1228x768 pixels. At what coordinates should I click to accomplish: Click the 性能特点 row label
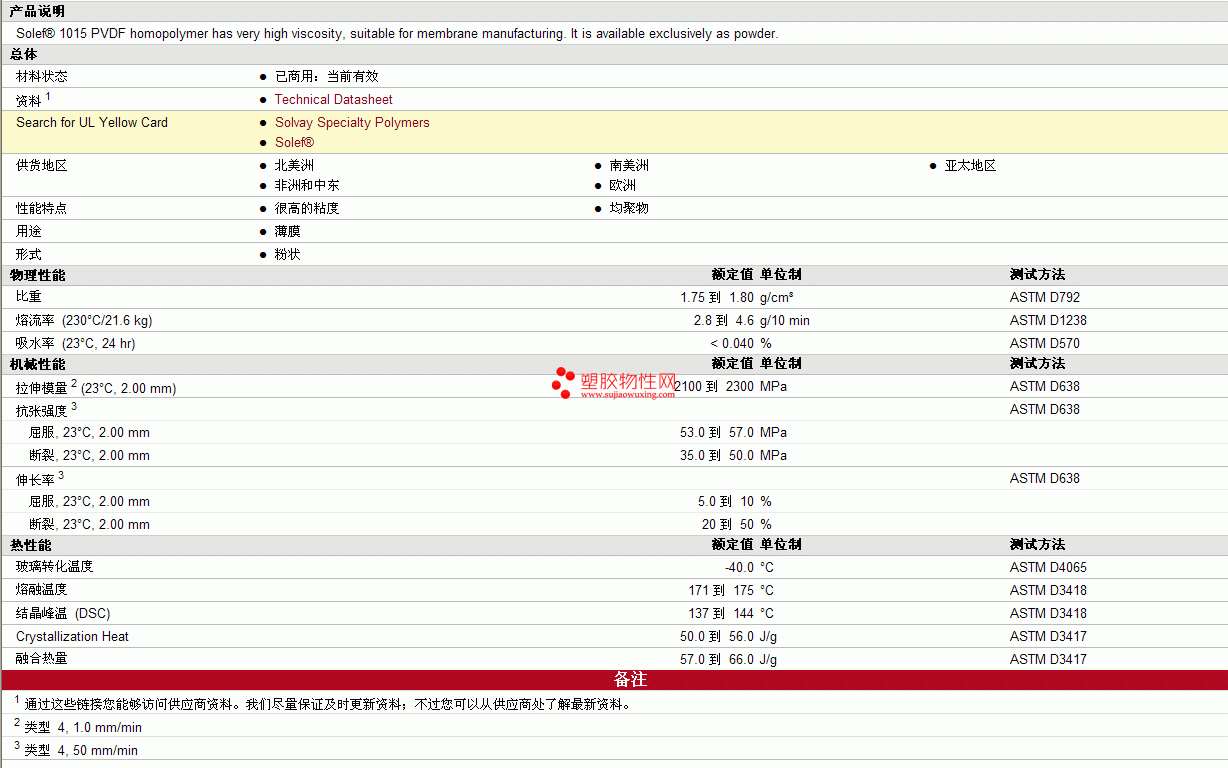42,209
